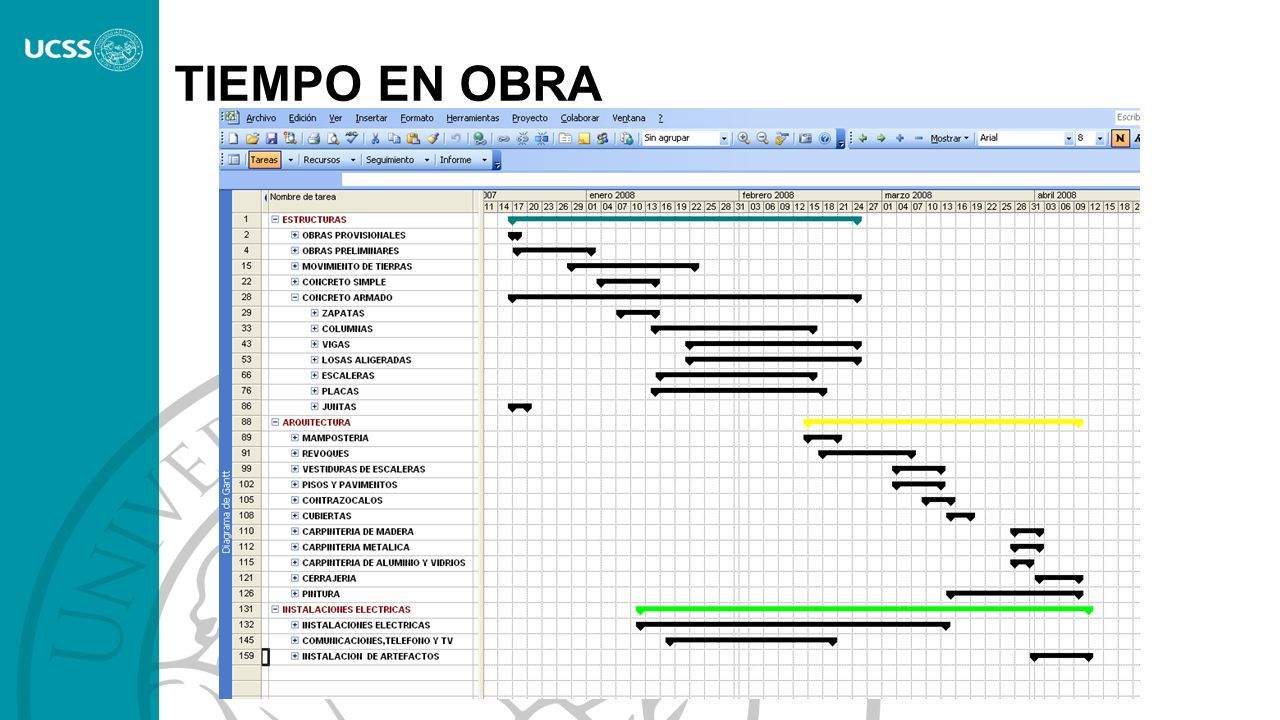Open the font size 8 dropdown
This screenshot has height=720, width=1280.
[x=1100, y=138]
